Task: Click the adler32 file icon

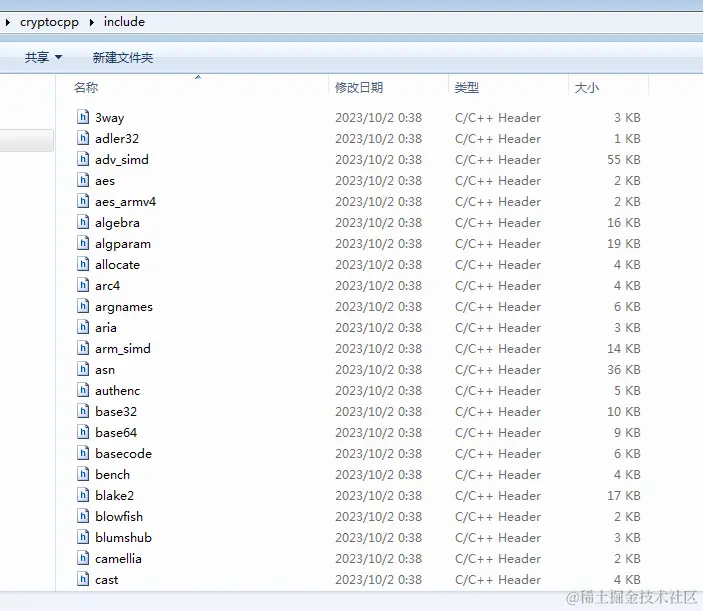Action: [x=83, y=138]
